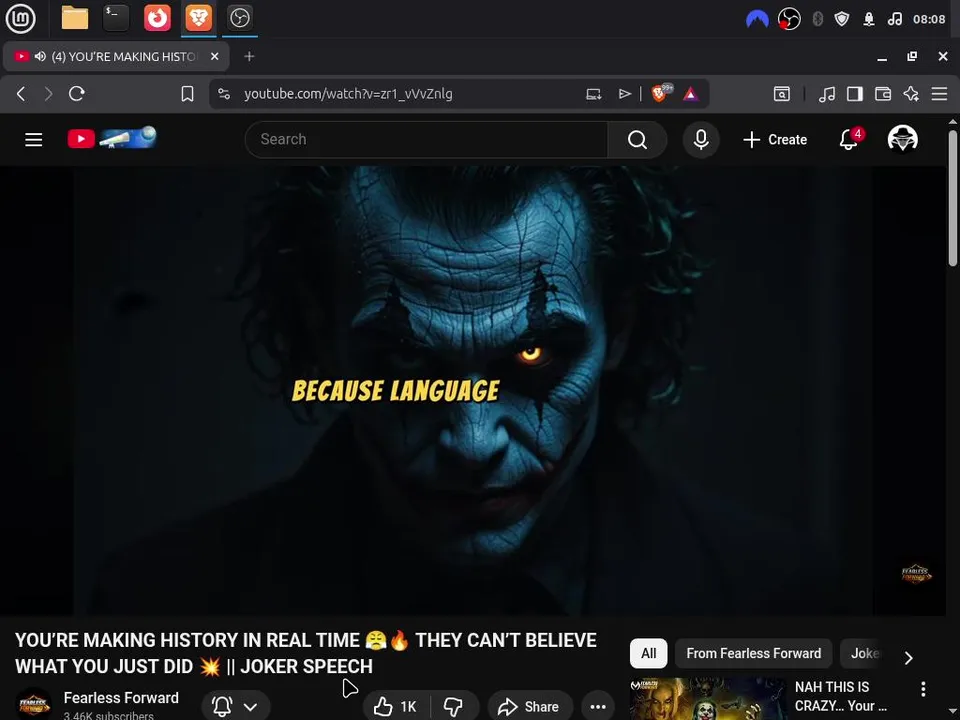
Task: Open the Files folder launcher in the panel
Action: click(x=75, y=18)
